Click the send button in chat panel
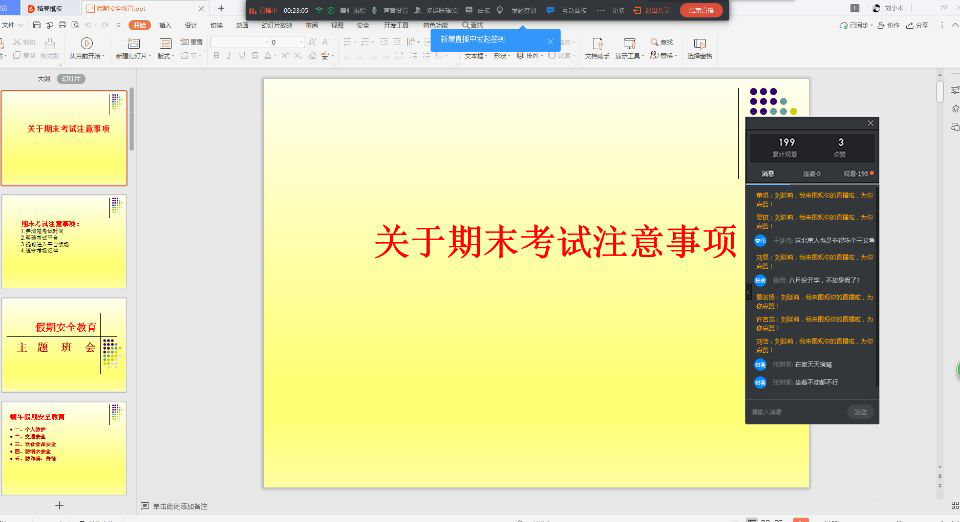This screenshot has height=522, width=960. tap(860, 412)
